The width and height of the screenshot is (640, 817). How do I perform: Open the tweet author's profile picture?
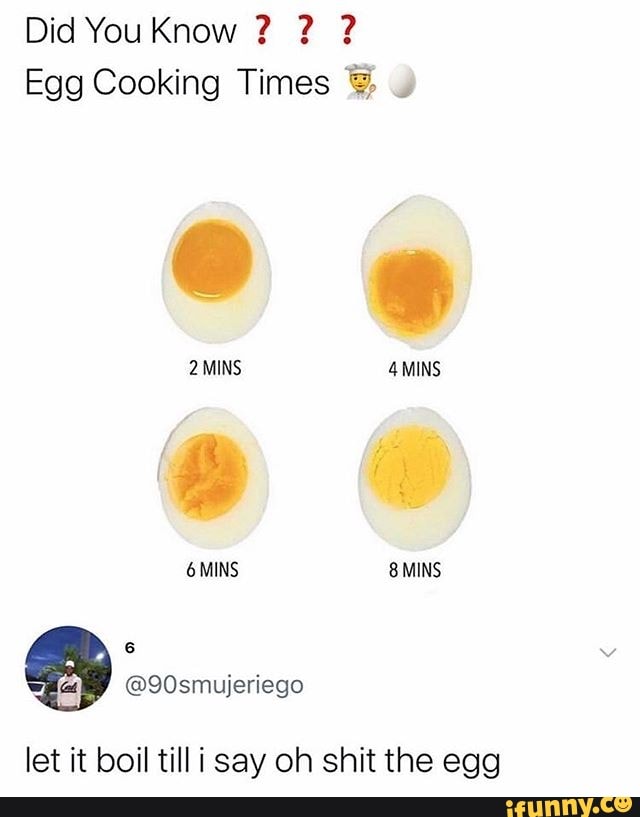[x=67, y=669]
